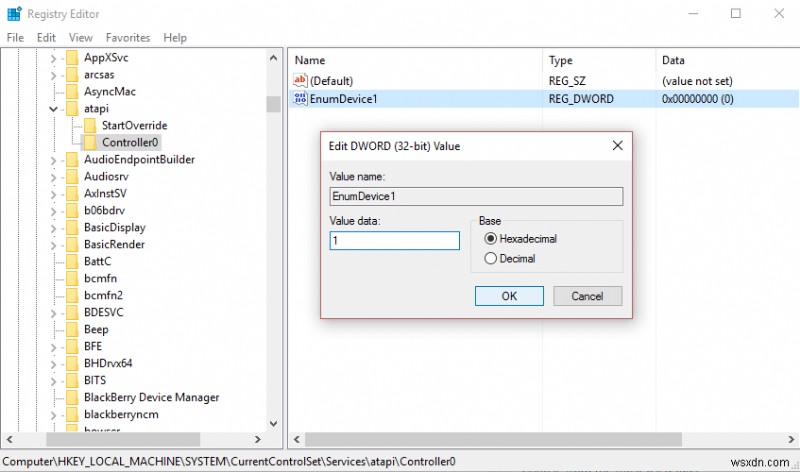Click the AsyncMac folder icon
This screenshot has height=472, width=800.
72,91
